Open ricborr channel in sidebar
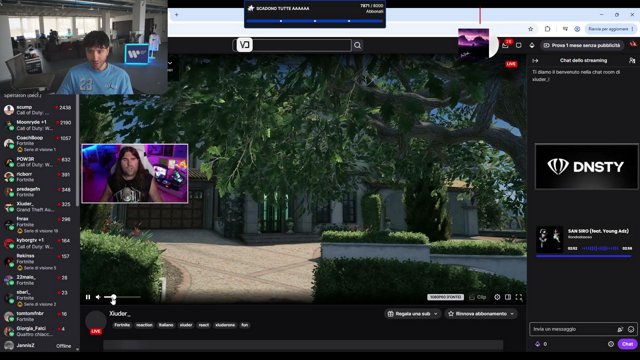This screenshot has width=640, height=360. click(x=38, y=177)
